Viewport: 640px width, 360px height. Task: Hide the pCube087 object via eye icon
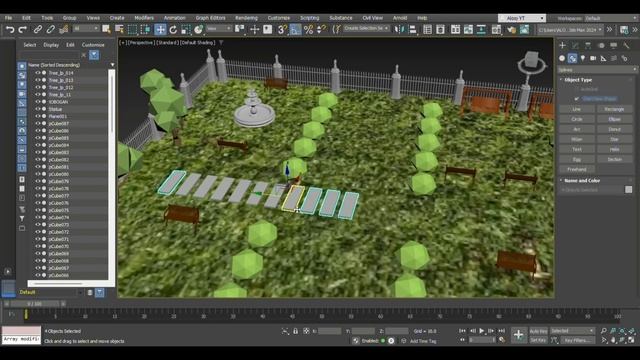pos(38,123)
